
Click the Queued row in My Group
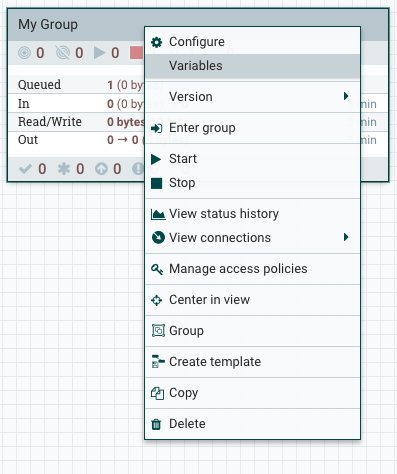pos(77,85)
